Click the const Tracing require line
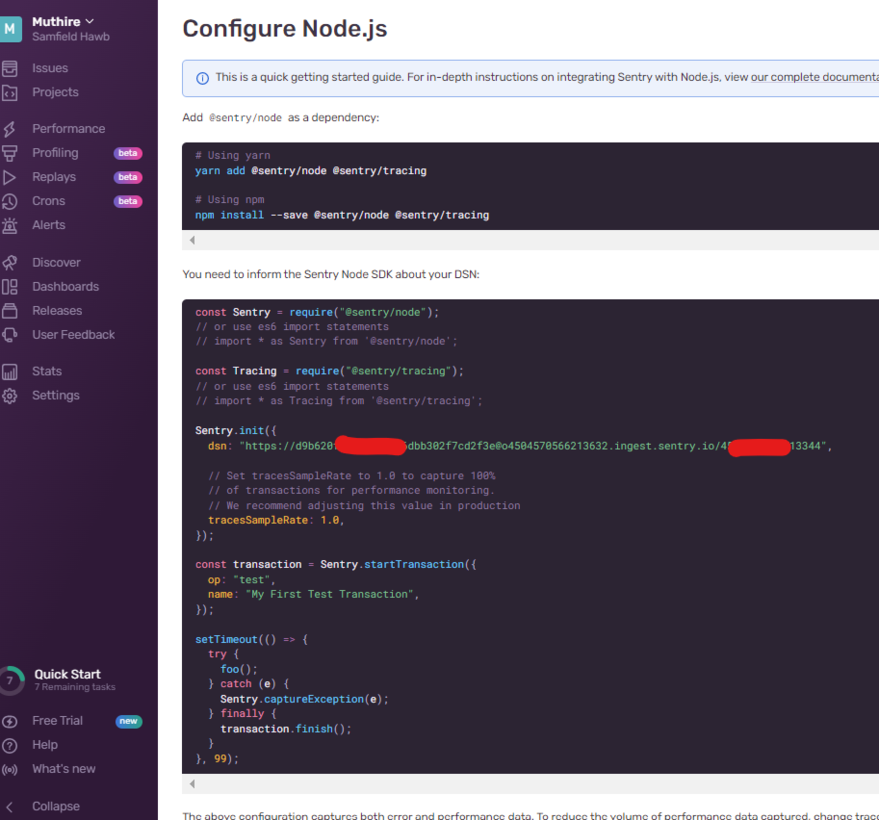The height and width of the screenshot is (820, 879). (330, 371)
